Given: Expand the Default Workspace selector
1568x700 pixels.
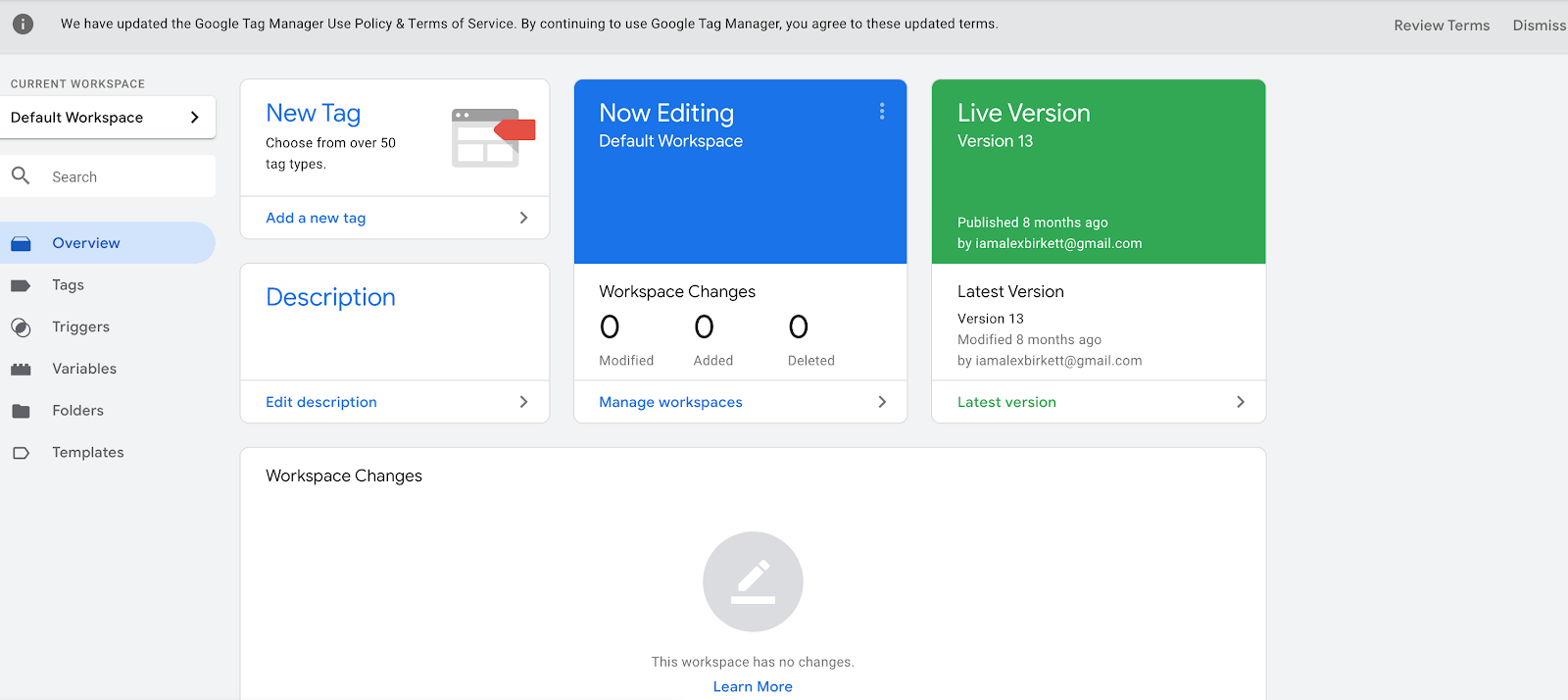Looking at the screenshot, I should (x=194, y=118).
